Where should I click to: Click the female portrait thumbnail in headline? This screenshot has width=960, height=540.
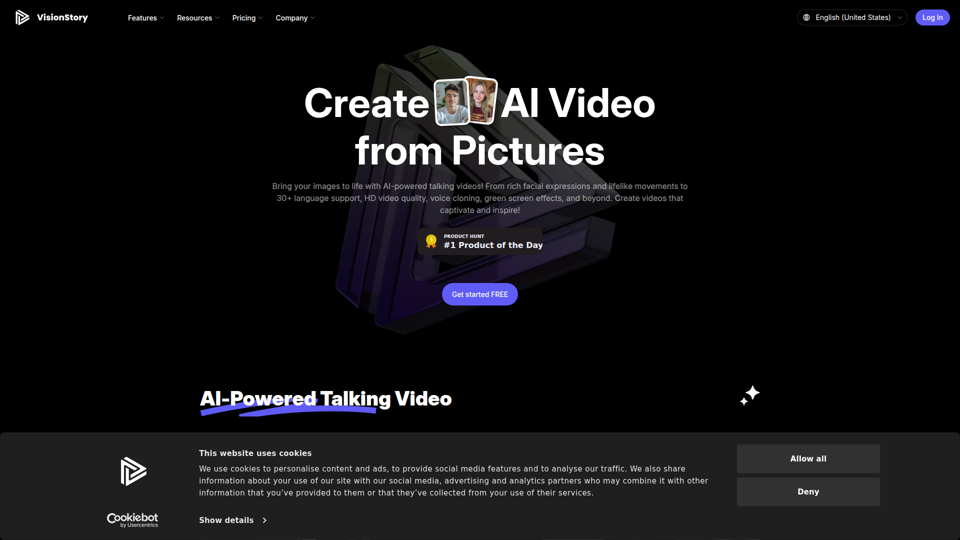[x=481, y=100]
